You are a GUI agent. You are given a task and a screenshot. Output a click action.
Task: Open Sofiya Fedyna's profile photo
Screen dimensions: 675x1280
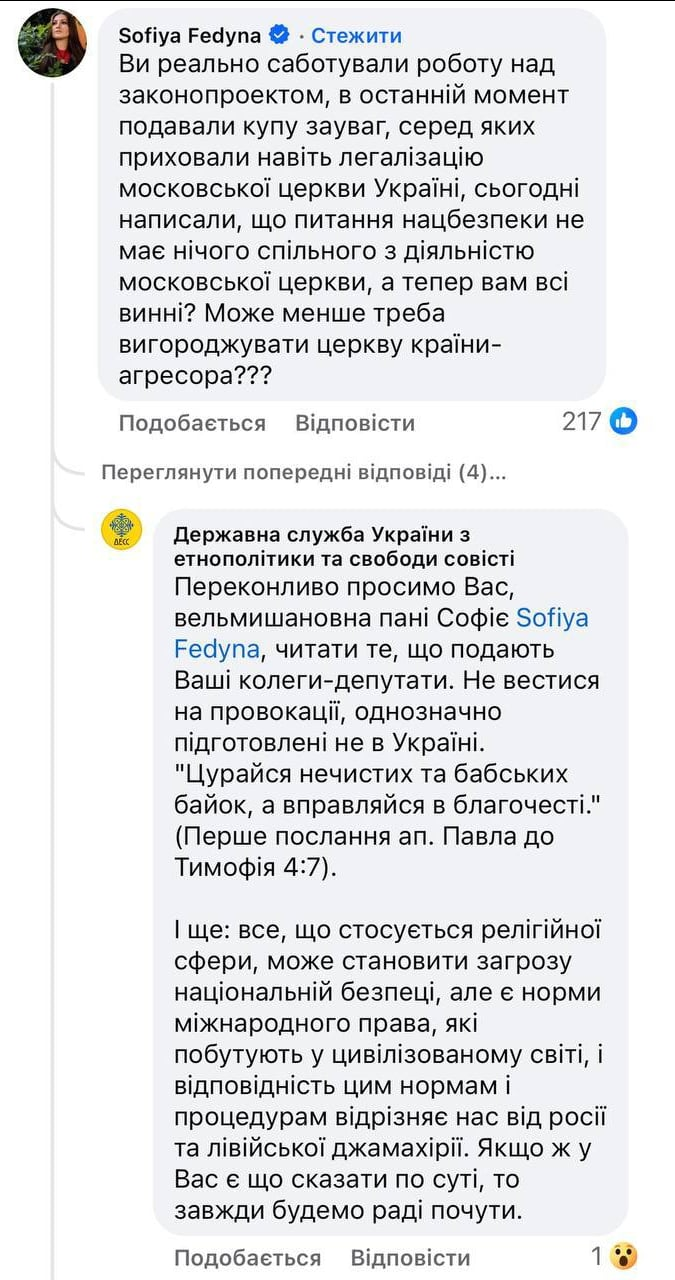pos(52,42)
